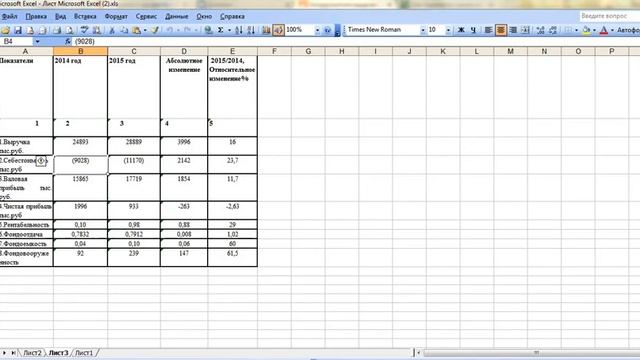Switch to the Лист1 sheet tab
The image size is (640, 360).
(x=84, y=353)
